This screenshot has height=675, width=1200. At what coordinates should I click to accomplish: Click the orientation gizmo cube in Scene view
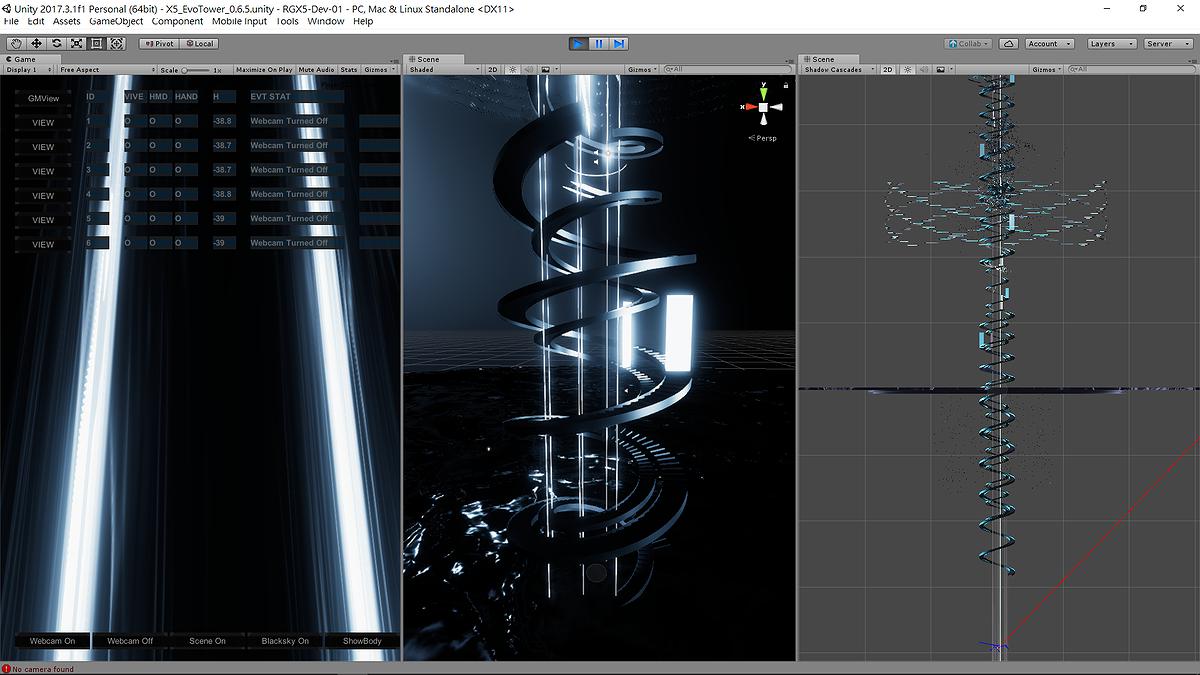click(763, 107)
